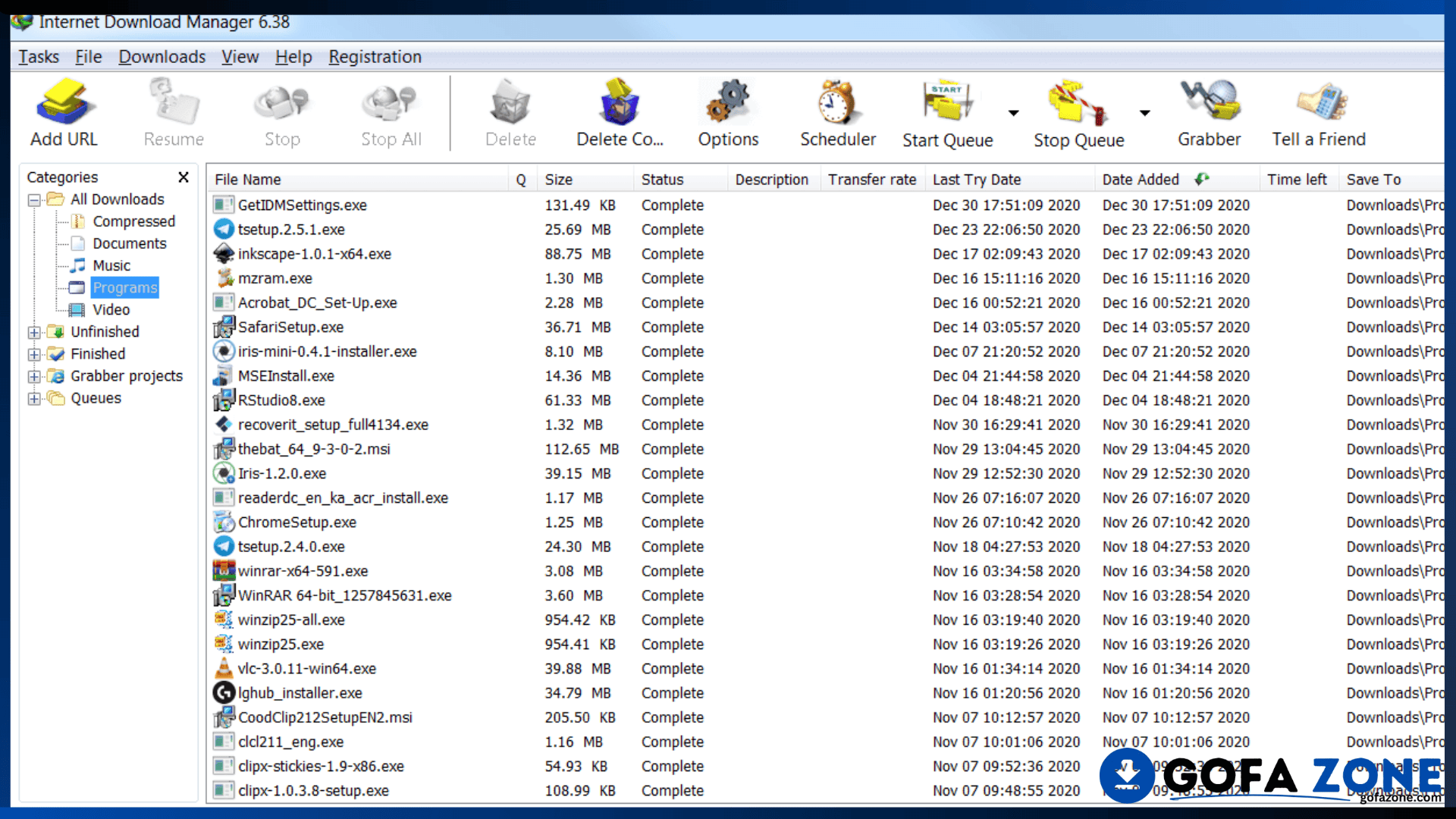Select GetIDMSettings.exe file row
Screen dimensions: 1456x819
click(827, 206)
